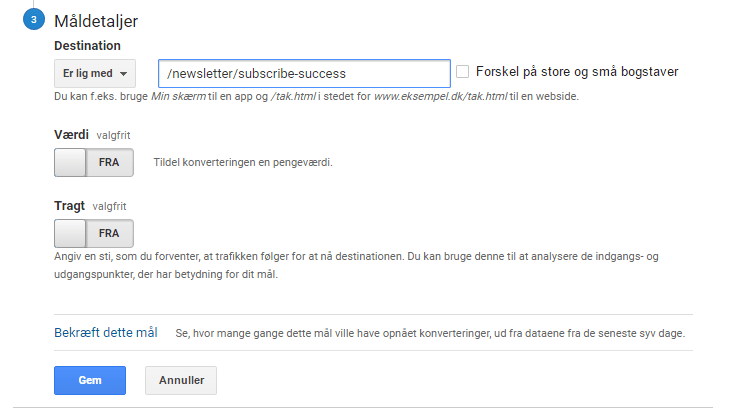Toggle the Tragt funnel switch on
Viewport: 729px width, 413px height.
94,233
